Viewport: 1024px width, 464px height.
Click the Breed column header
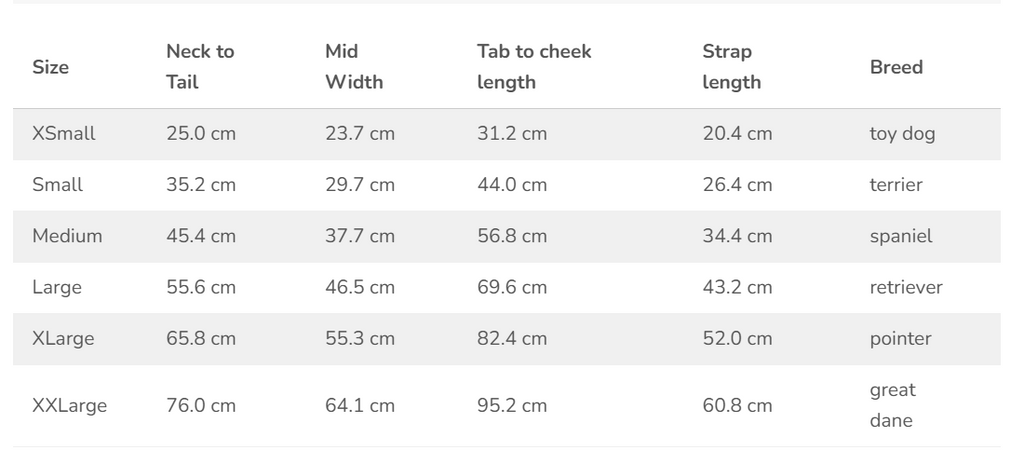[896, 67]
